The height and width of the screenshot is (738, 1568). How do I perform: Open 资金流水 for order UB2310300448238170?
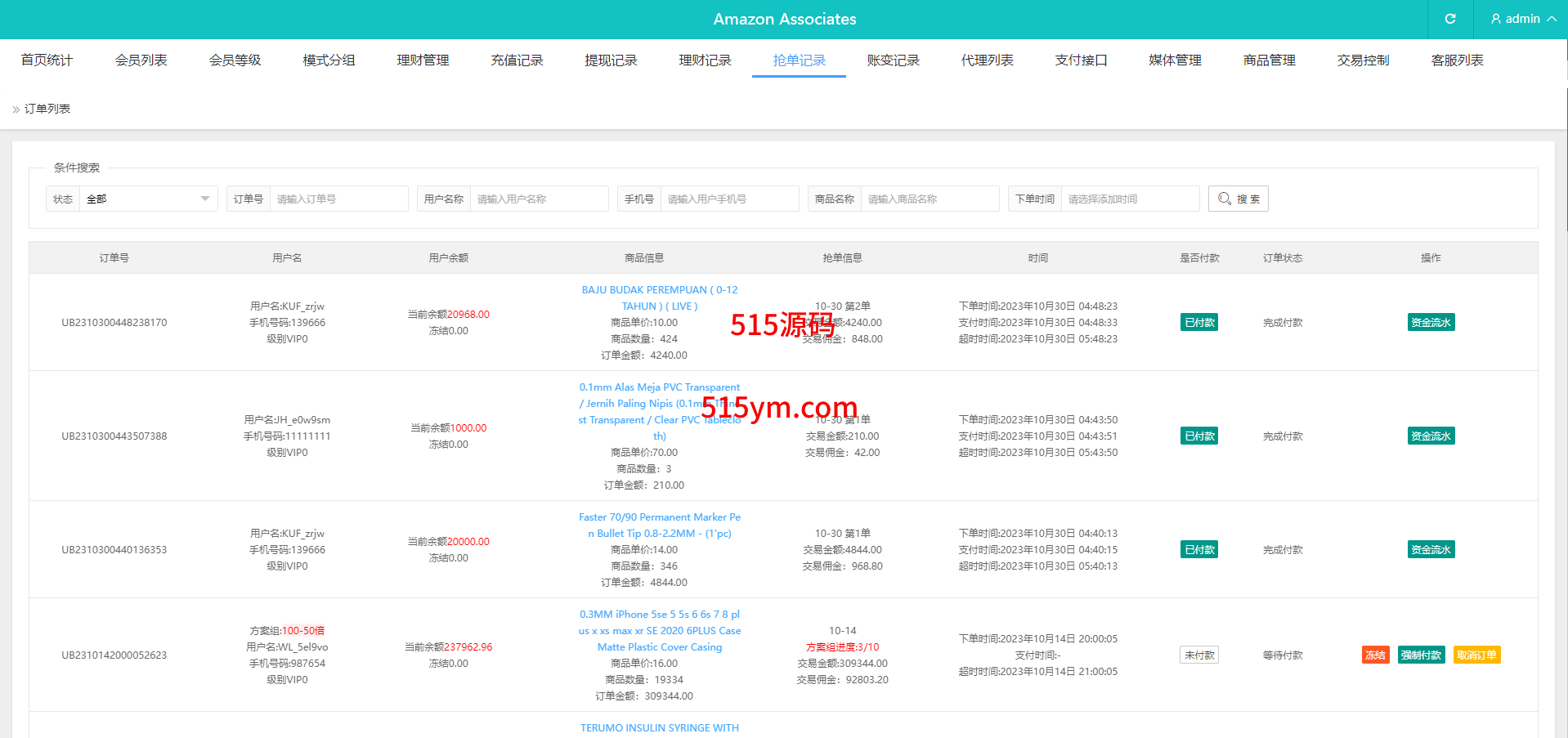(x=1431, y=322)
